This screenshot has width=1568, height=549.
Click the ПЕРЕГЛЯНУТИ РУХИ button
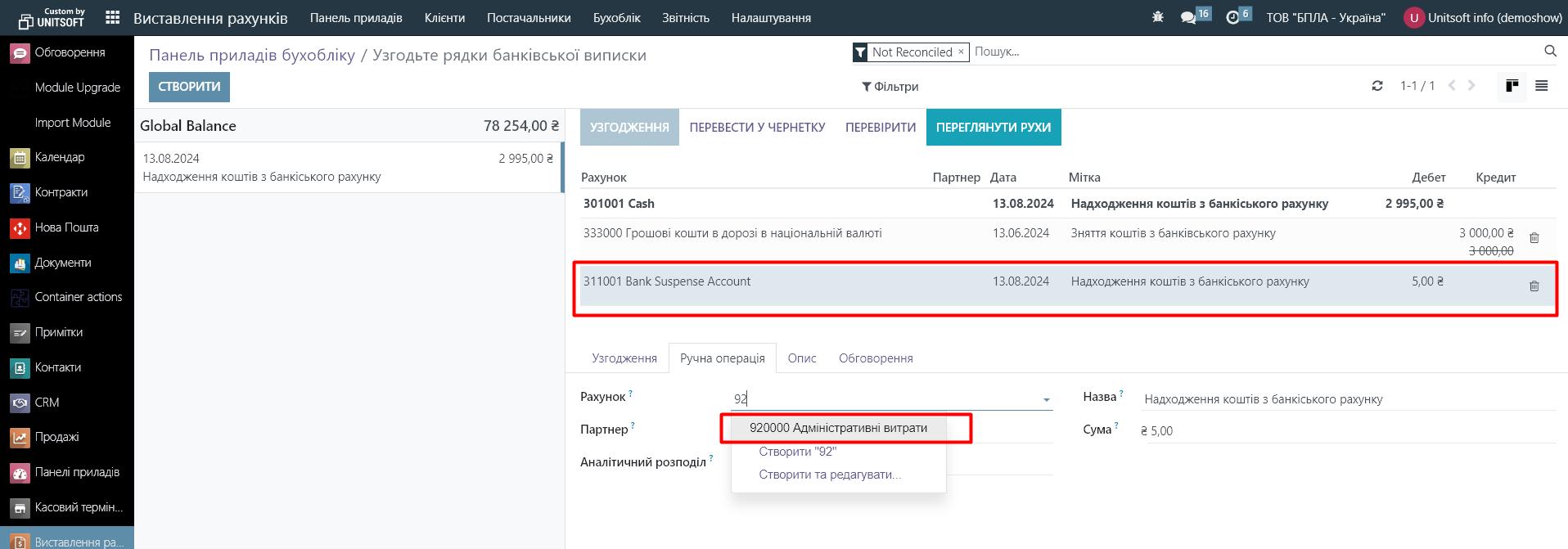coord(993,128)
